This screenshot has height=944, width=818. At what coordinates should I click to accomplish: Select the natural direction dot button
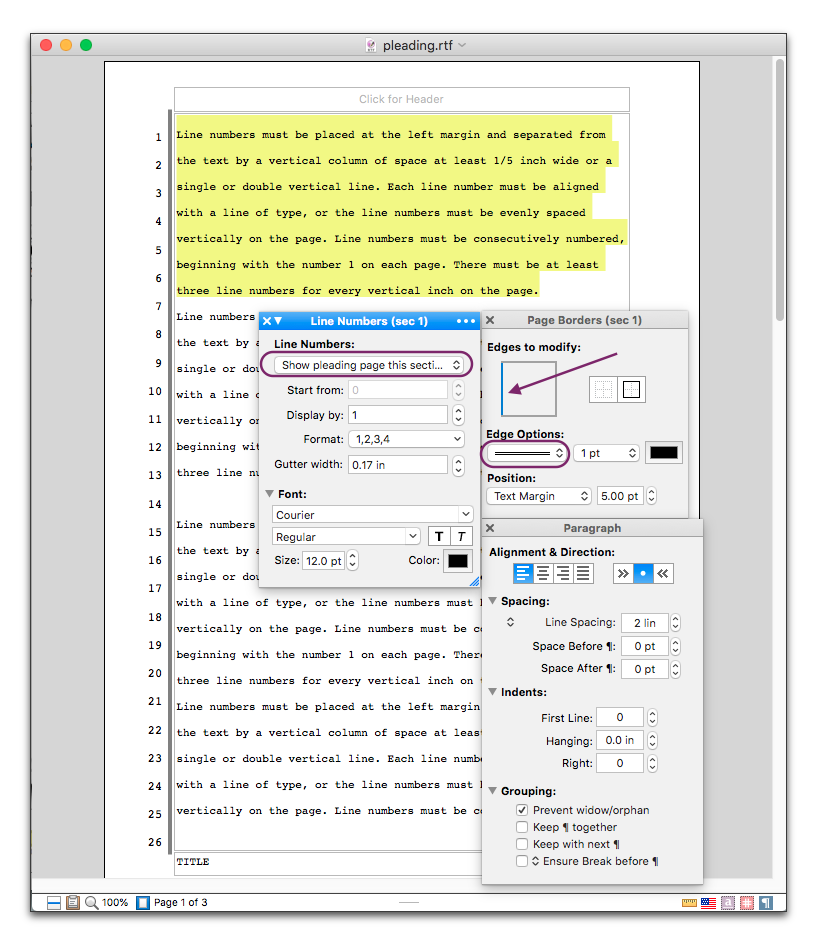(643, 573)
